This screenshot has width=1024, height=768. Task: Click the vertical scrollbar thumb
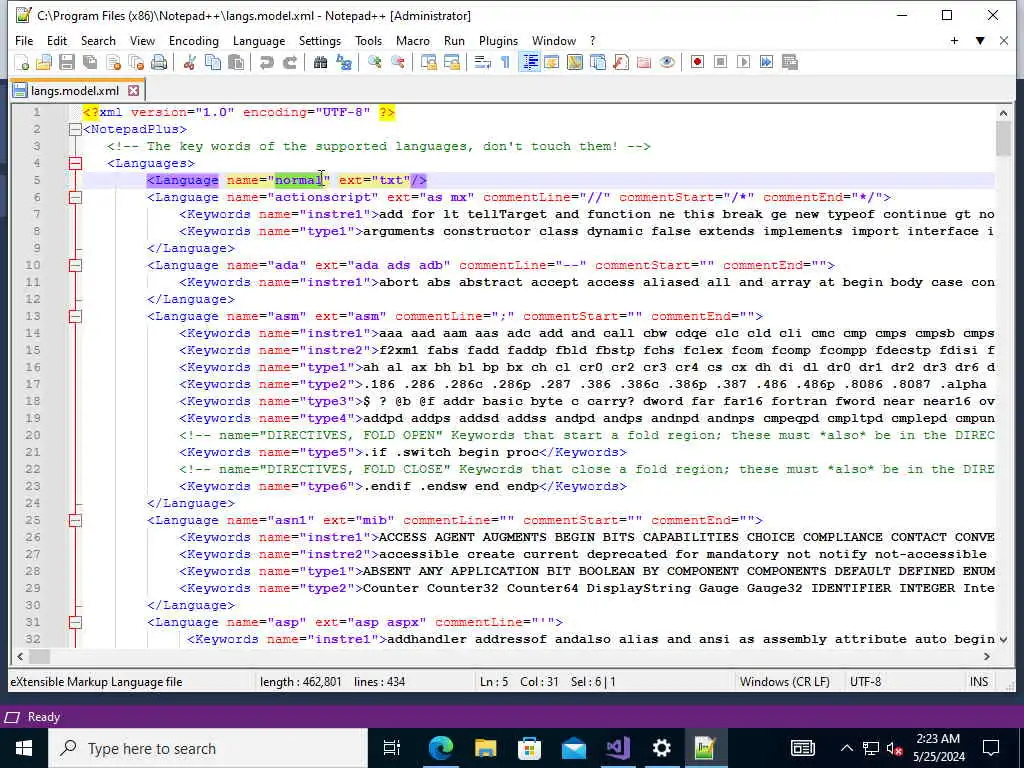pyautogui.click(x=1003, y=138)
